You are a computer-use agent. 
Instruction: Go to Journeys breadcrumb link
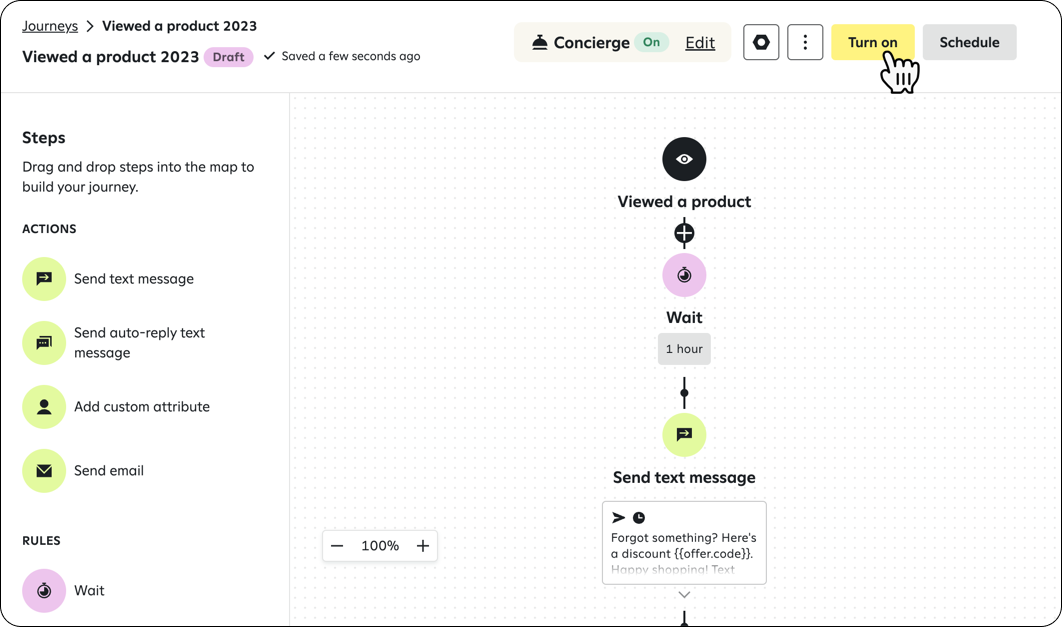coord(50,26)
